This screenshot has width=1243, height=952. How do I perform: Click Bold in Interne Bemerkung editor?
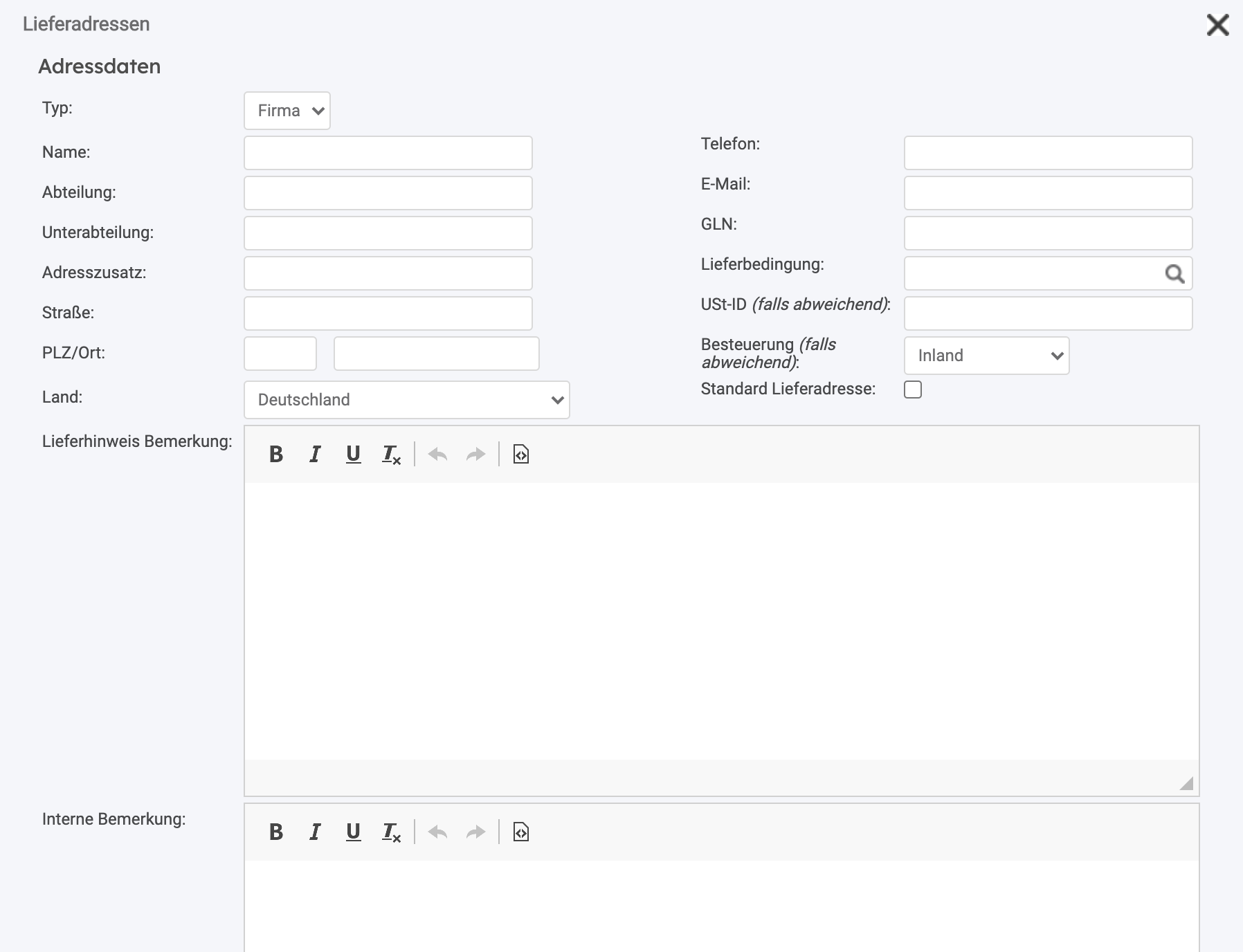pyautogui.click(x=276, y=832)
